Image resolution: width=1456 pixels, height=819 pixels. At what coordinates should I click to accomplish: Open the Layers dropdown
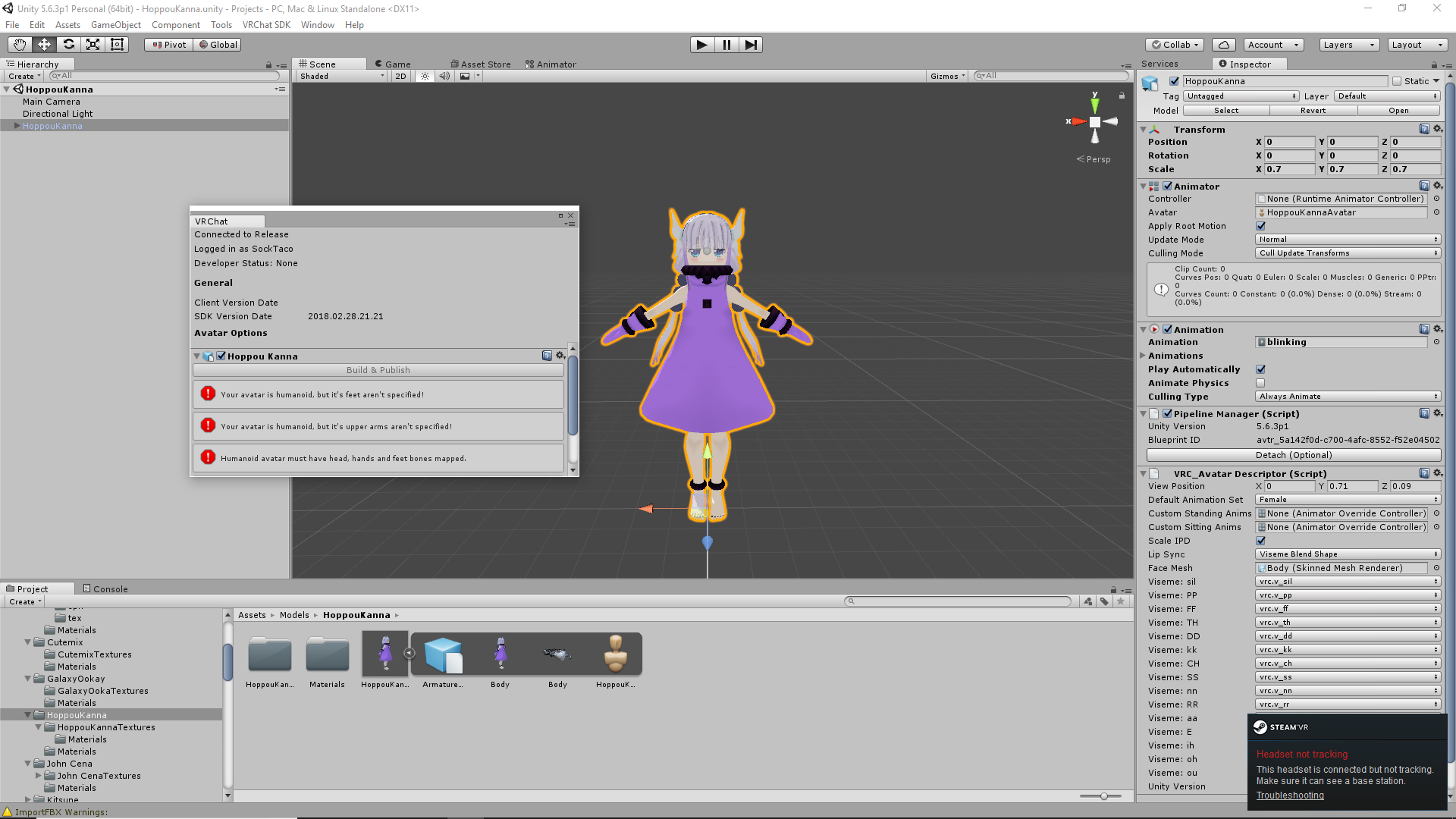[1348, 45]
